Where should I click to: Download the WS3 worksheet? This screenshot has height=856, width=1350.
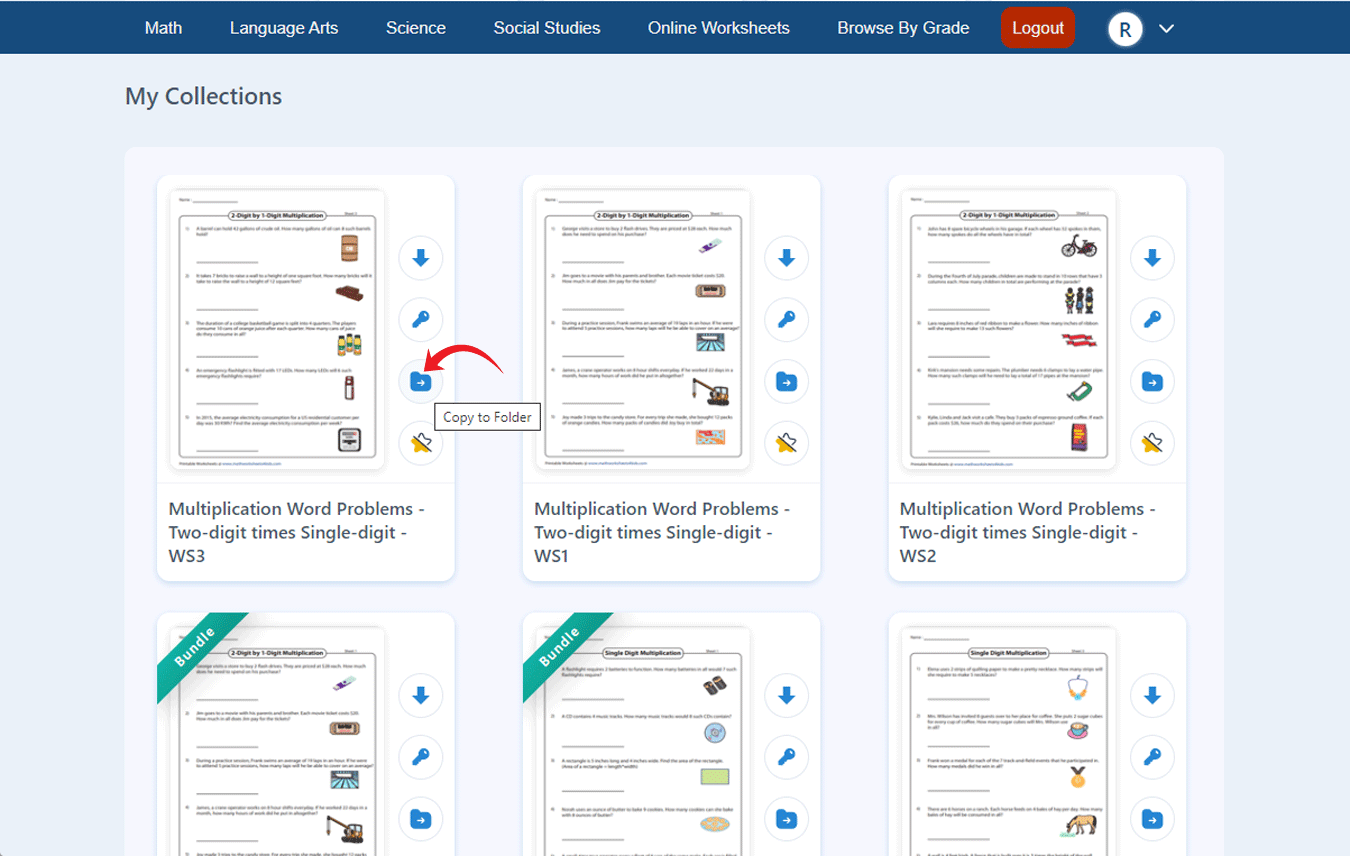tap(421, 259)
